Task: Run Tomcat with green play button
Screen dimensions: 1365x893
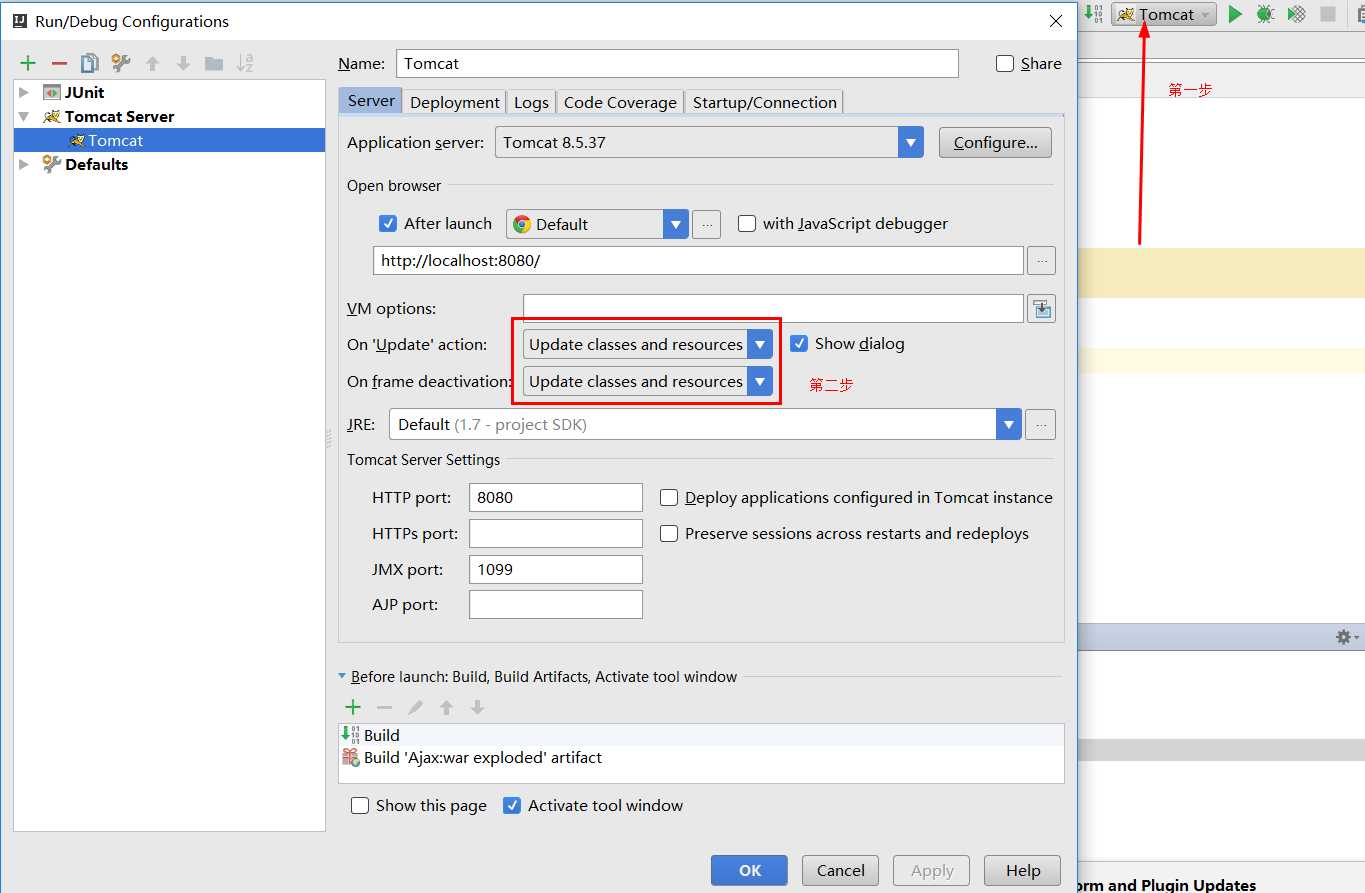Action: (x=1235, y=14)
